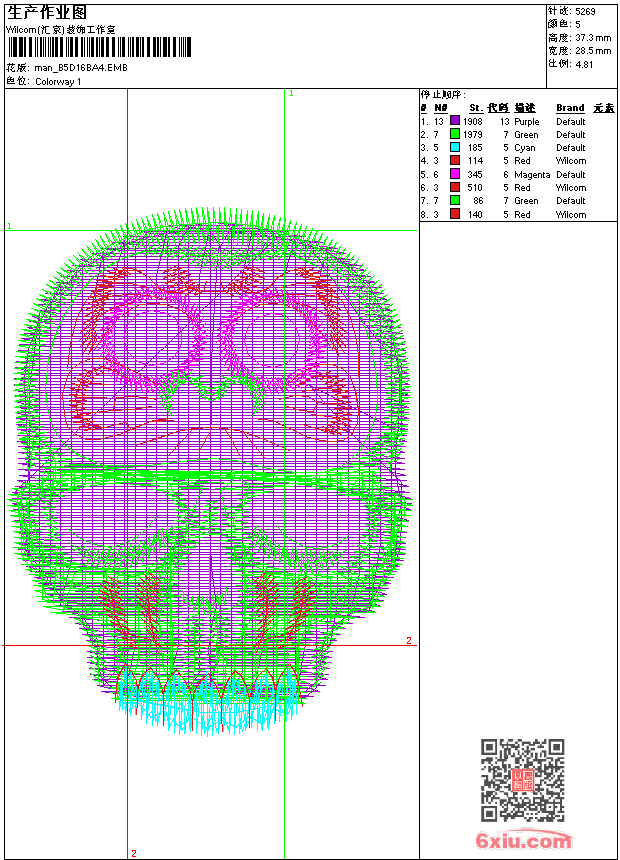
Task: Click the Magenta description text in row 5
Action: pos(532,174)
